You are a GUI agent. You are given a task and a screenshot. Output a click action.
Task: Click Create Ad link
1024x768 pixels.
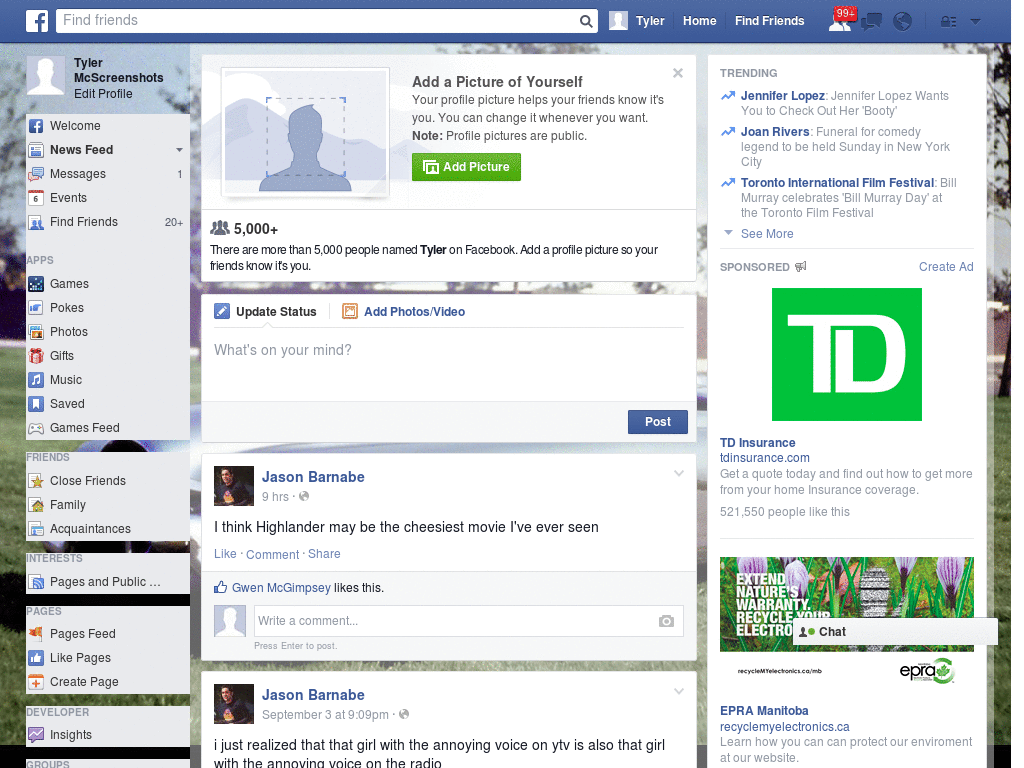point(946,267)
